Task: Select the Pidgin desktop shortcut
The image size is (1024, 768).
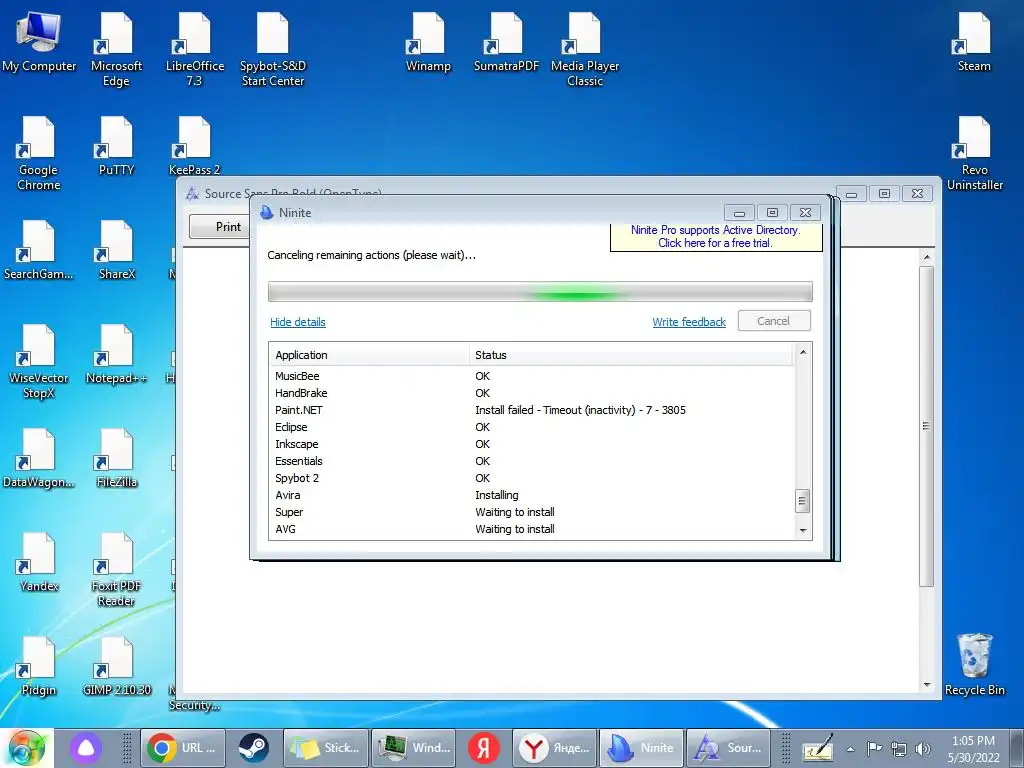Action: 39,666
